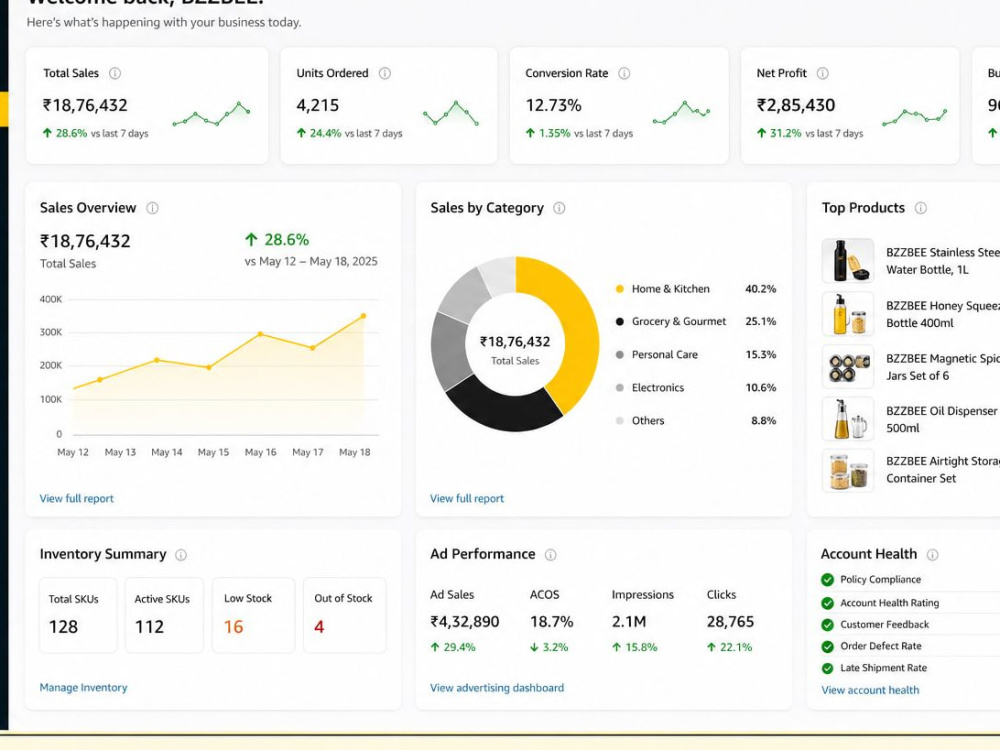Click the Net Profit info icon

pyautogui.click(x=823, y=73)
